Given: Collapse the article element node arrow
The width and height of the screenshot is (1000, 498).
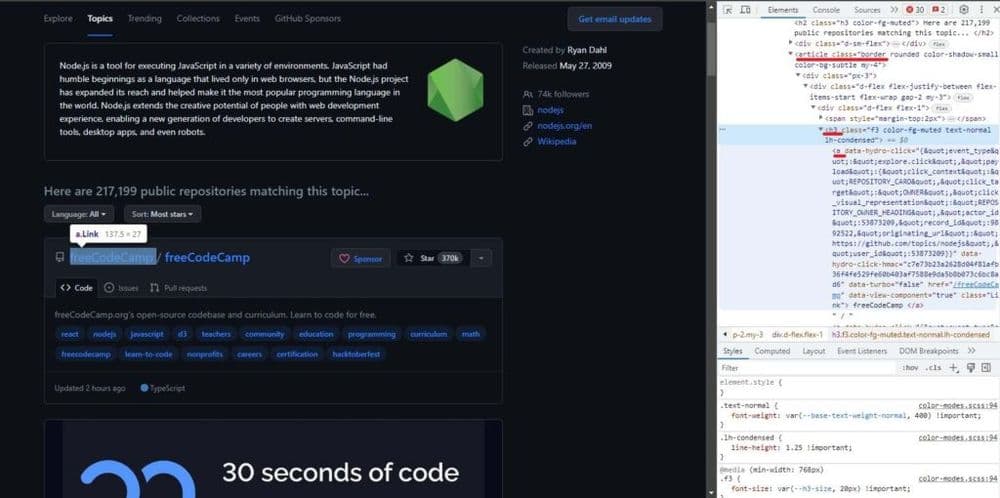Looking at the screenshot, I should point(791,55).
